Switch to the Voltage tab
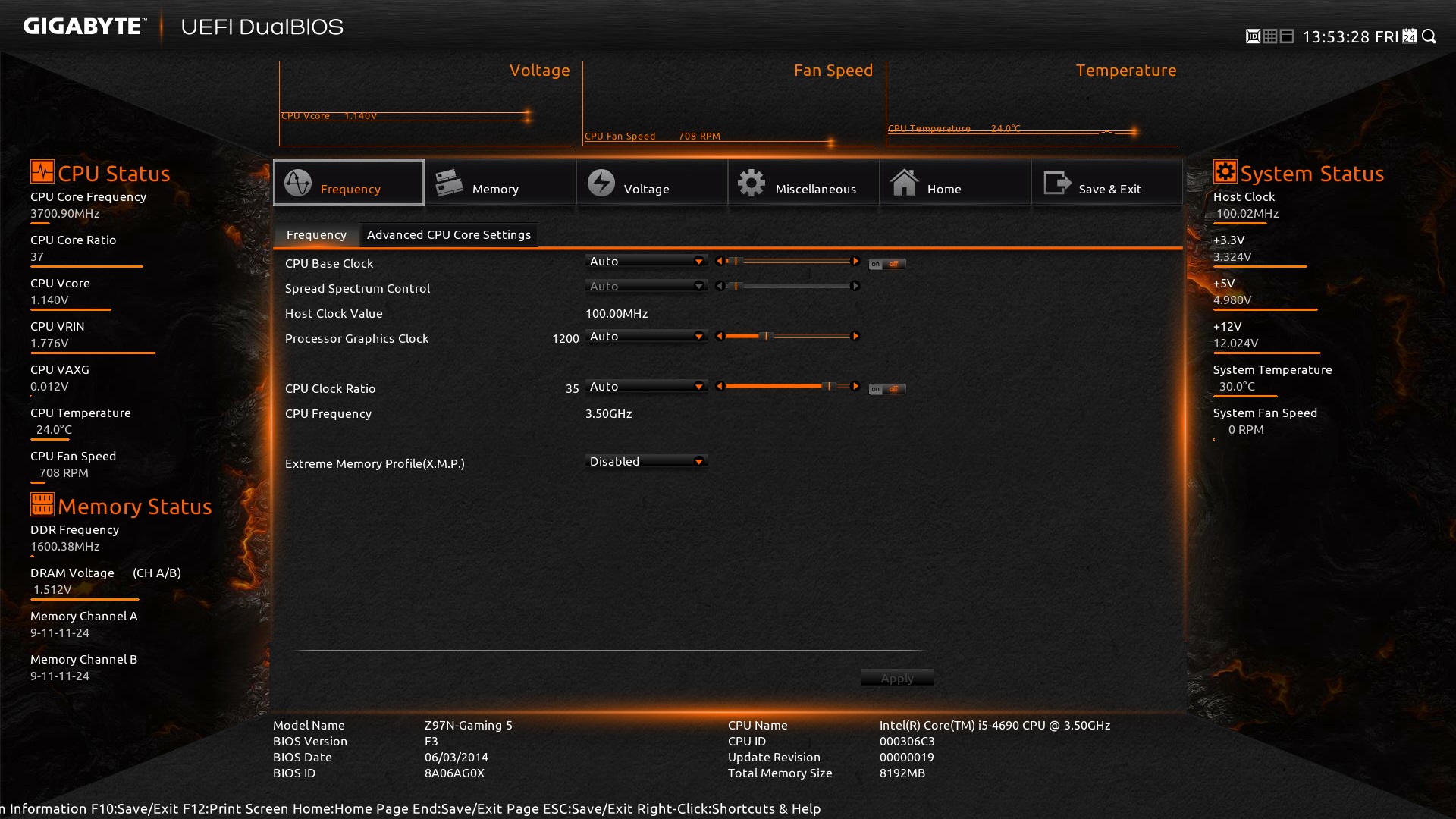Viewport: 1456px width, 819px height. tap(652, 182)
